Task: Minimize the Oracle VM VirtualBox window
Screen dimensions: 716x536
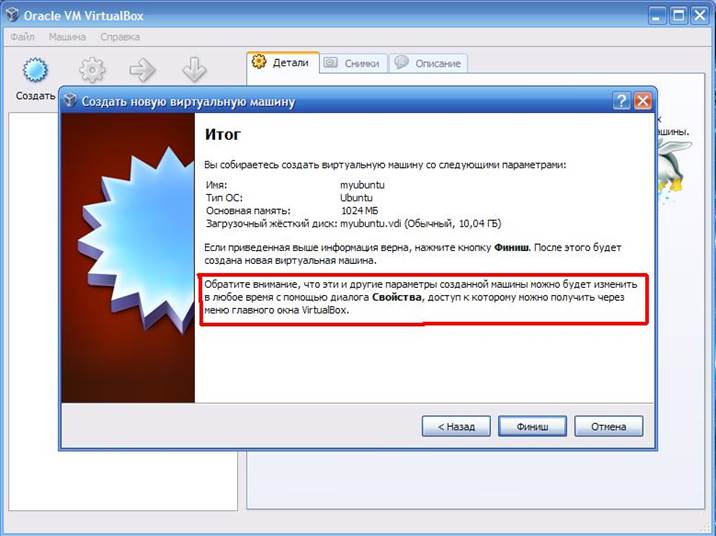Action: (657, 16)
